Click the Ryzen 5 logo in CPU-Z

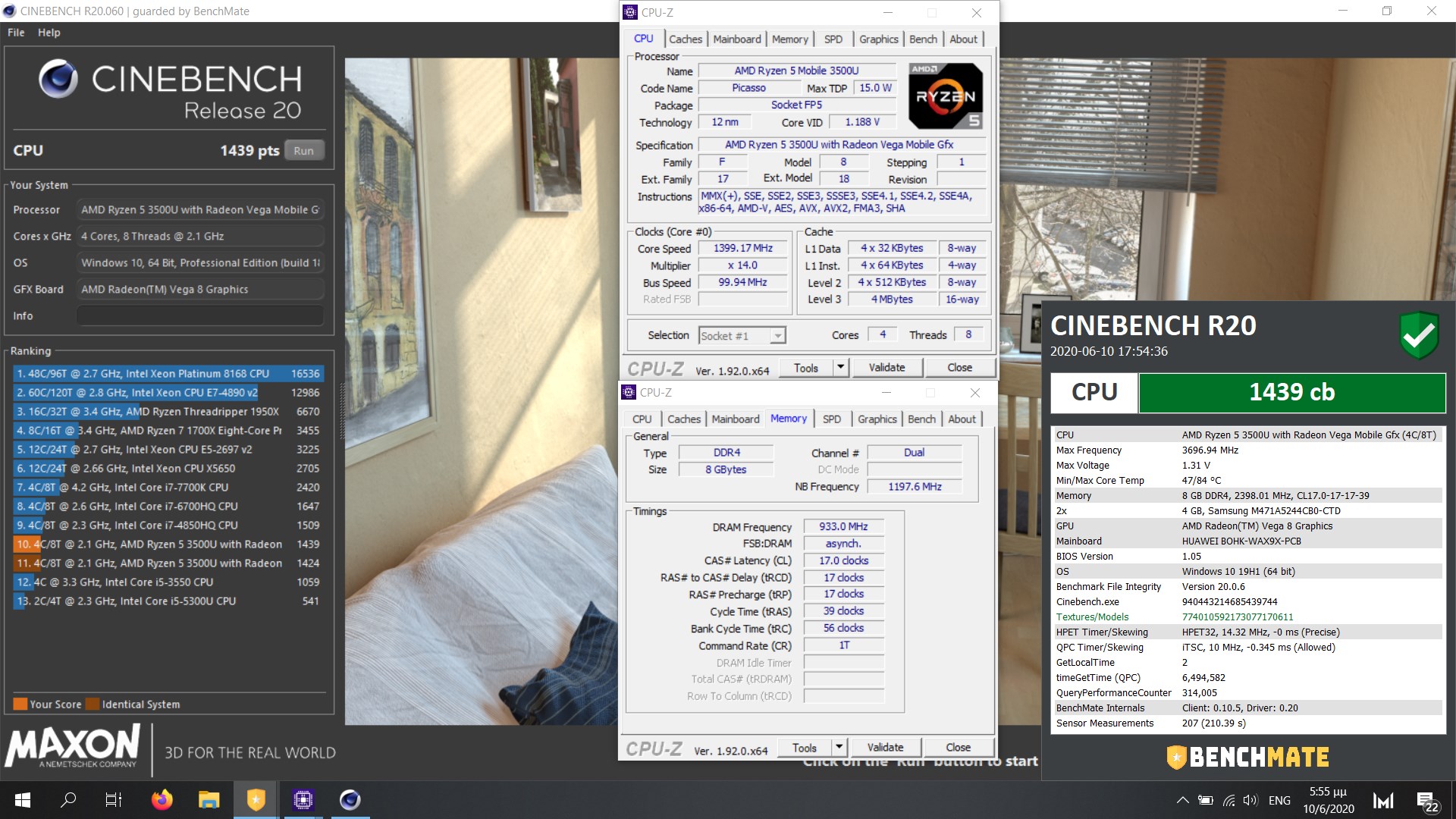[946, 96]
